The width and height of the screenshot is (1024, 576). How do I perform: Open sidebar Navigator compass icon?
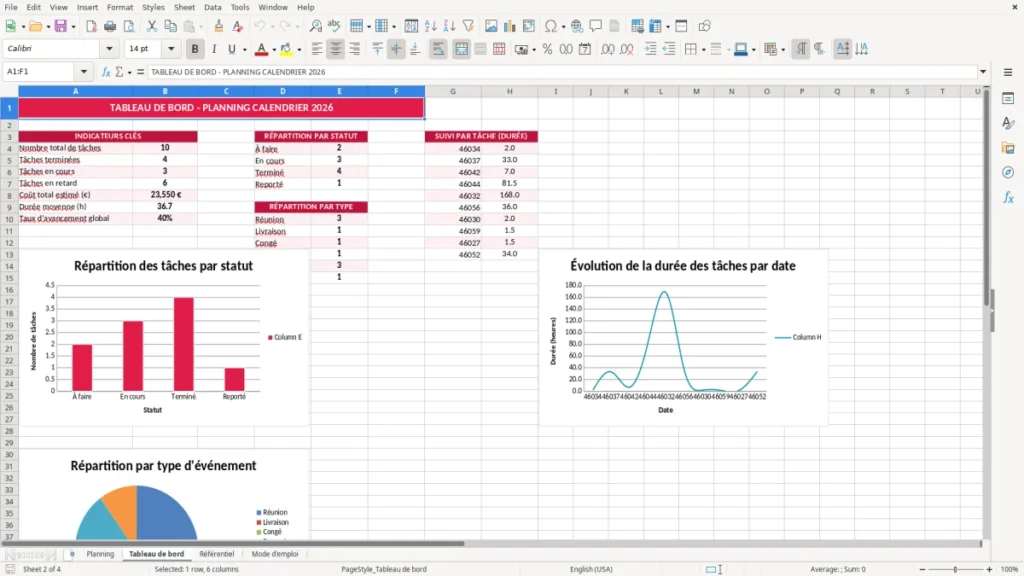tap(1008, 172)
